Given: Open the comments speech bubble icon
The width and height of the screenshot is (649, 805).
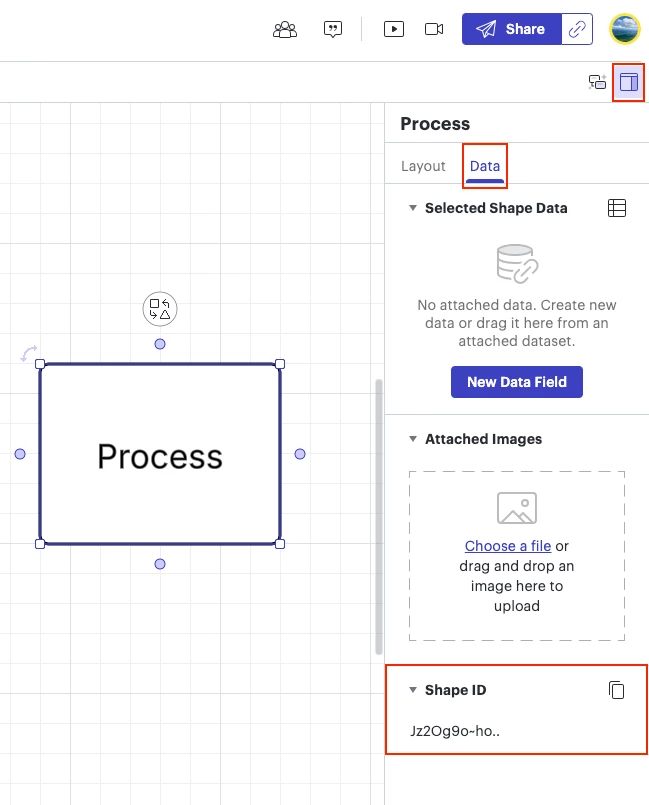Looking at the screenshot, I should pyautogui.click(x=333, y=29).
